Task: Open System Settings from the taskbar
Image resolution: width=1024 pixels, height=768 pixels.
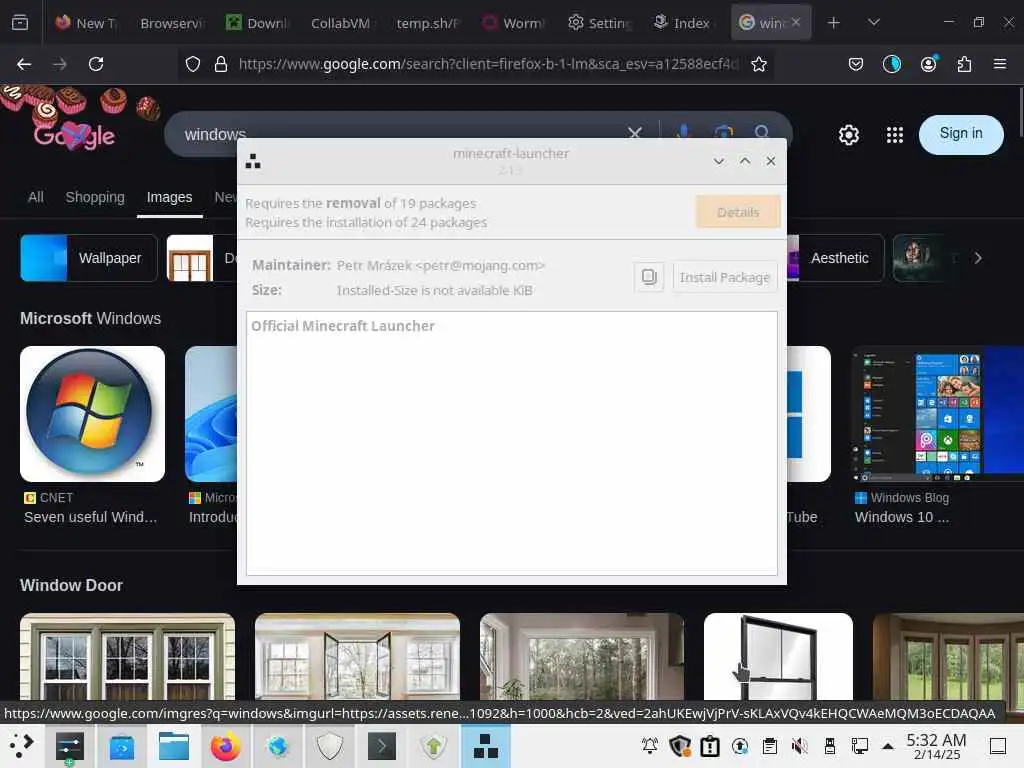Action: [69, 746]
